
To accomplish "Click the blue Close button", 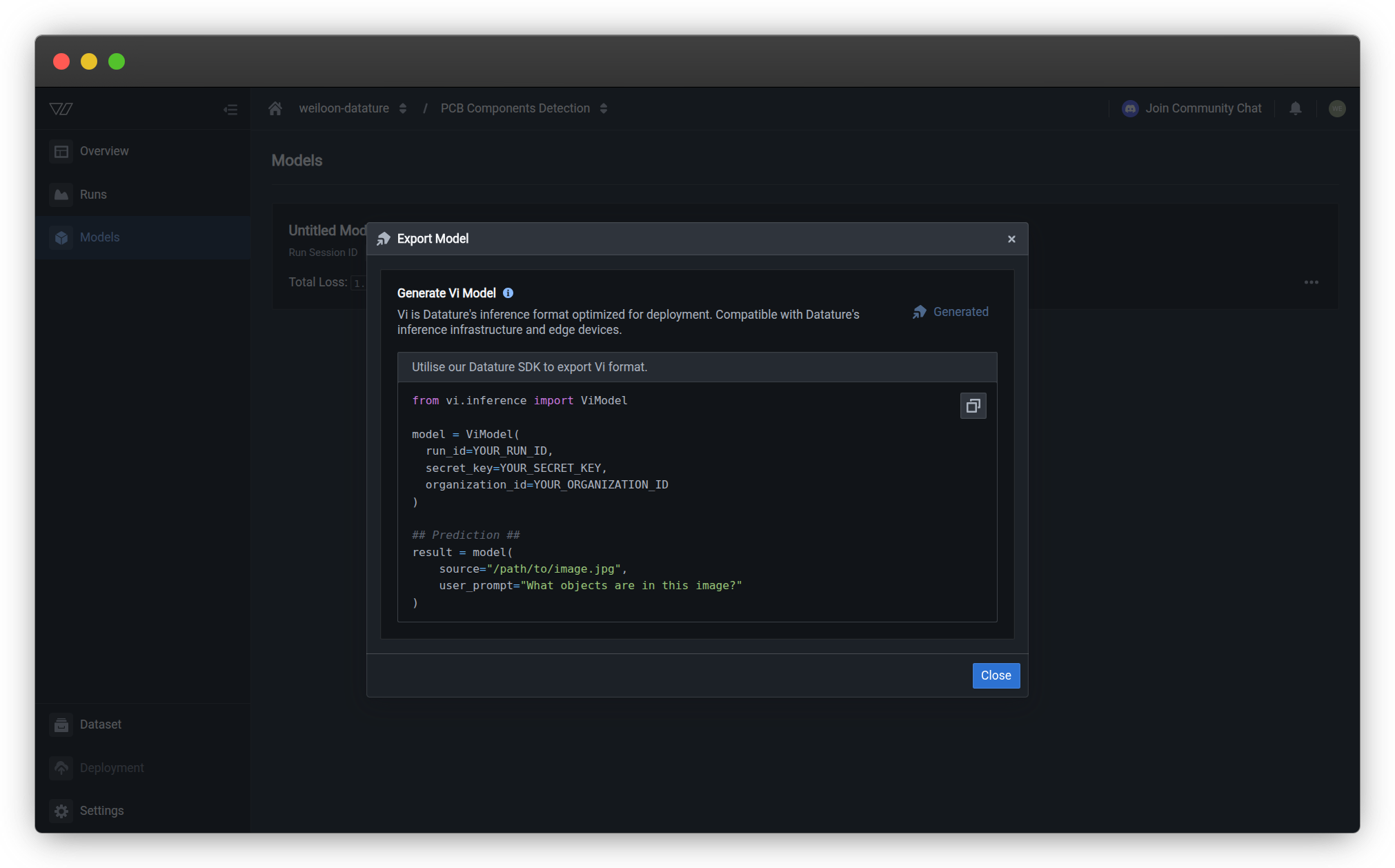I will [996, 675].
